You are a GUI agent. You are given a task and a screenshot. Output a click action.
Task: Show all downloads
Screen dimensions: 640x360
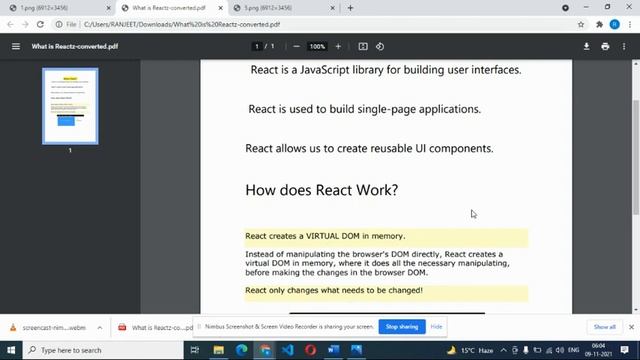coord(604,327)
